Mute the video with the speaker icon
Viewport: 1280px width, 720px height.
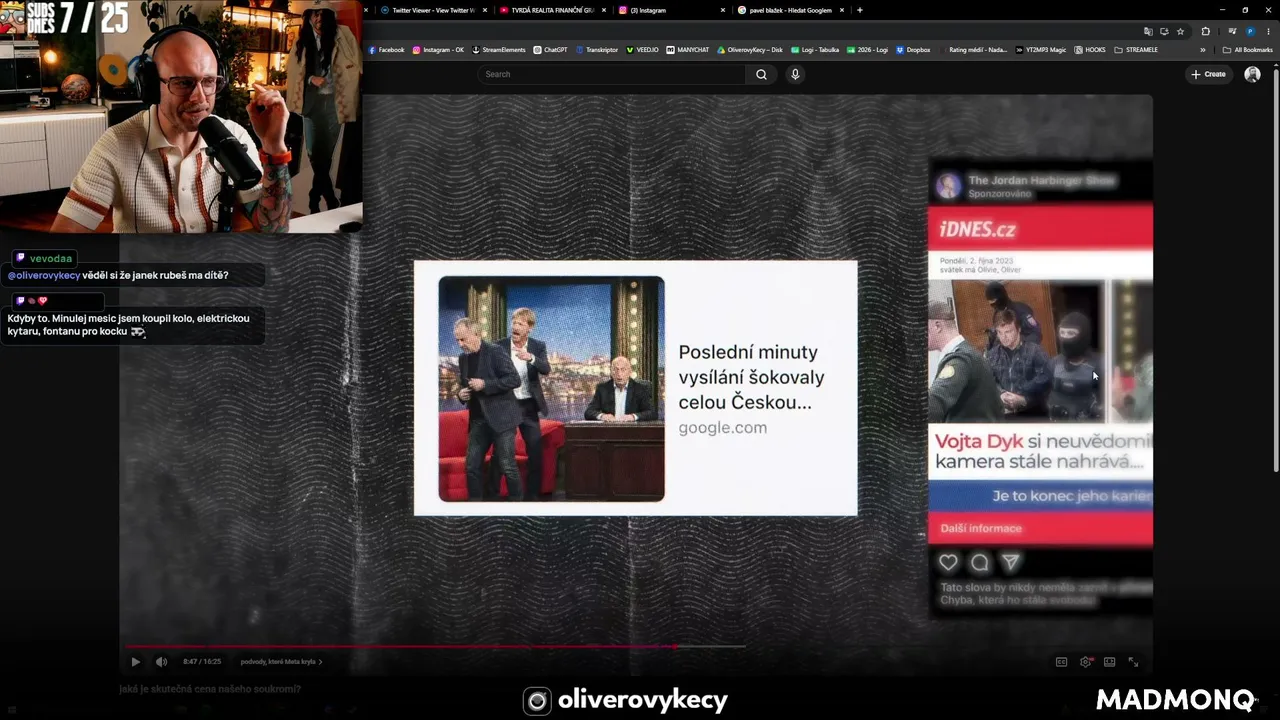[161, 661]
